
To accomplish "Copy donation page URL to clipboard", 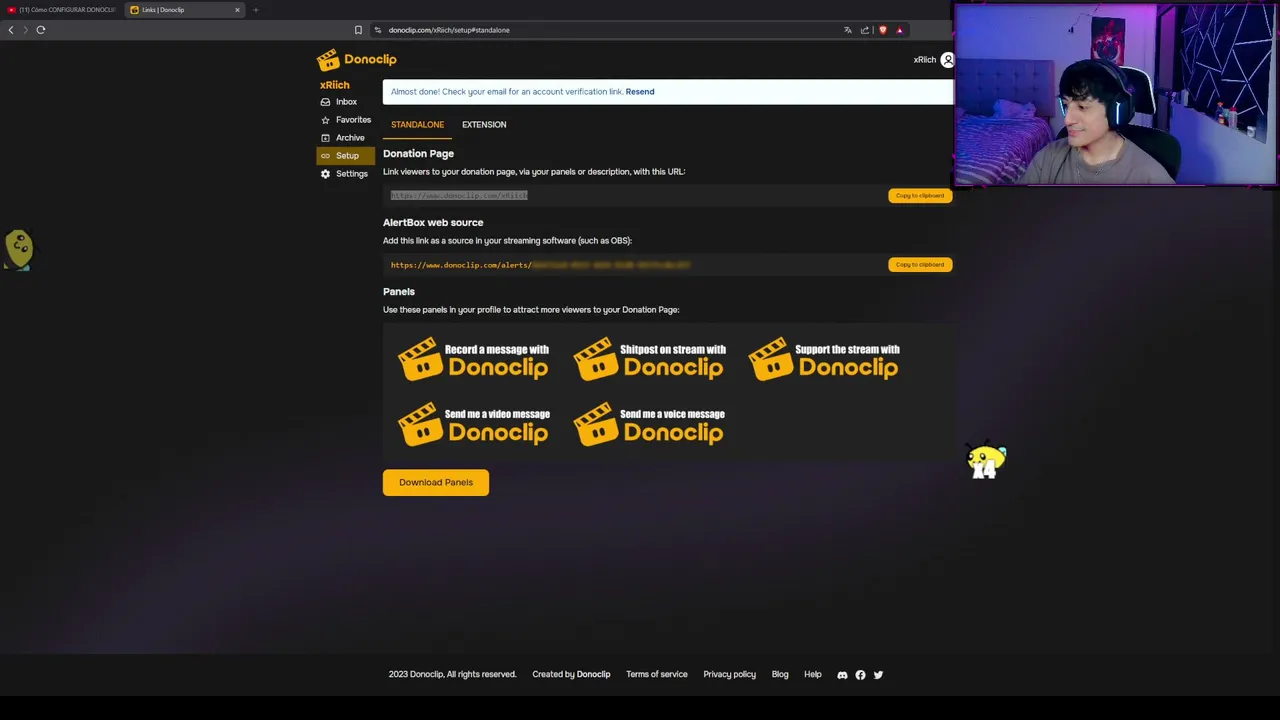I will pyautogui.click(x=920, y=196).
